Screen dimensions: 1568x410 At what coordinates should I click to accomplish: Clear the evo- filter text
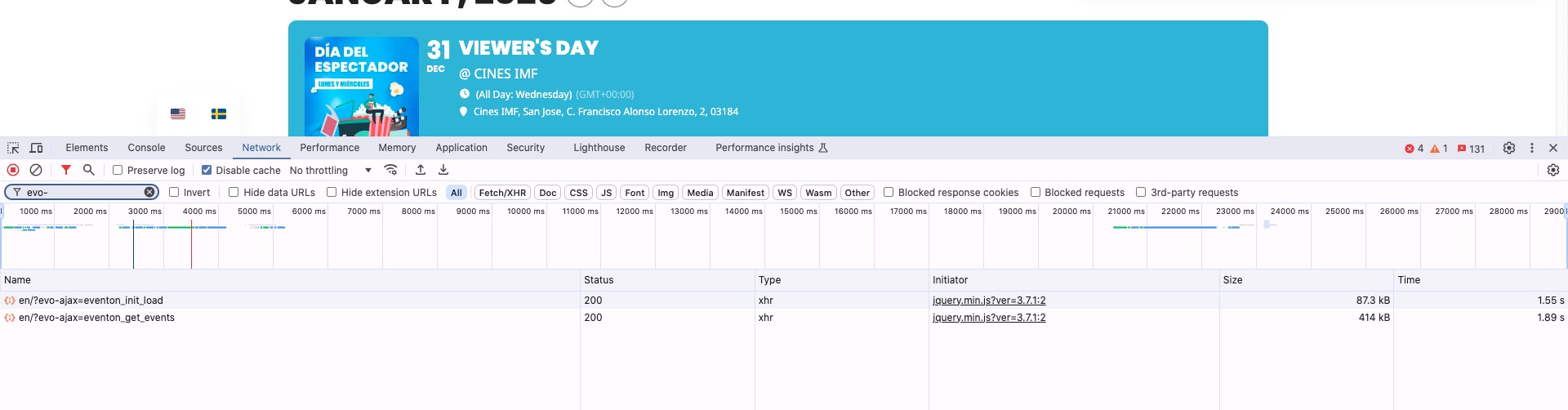pyautogui.click(x=149, y=192)
